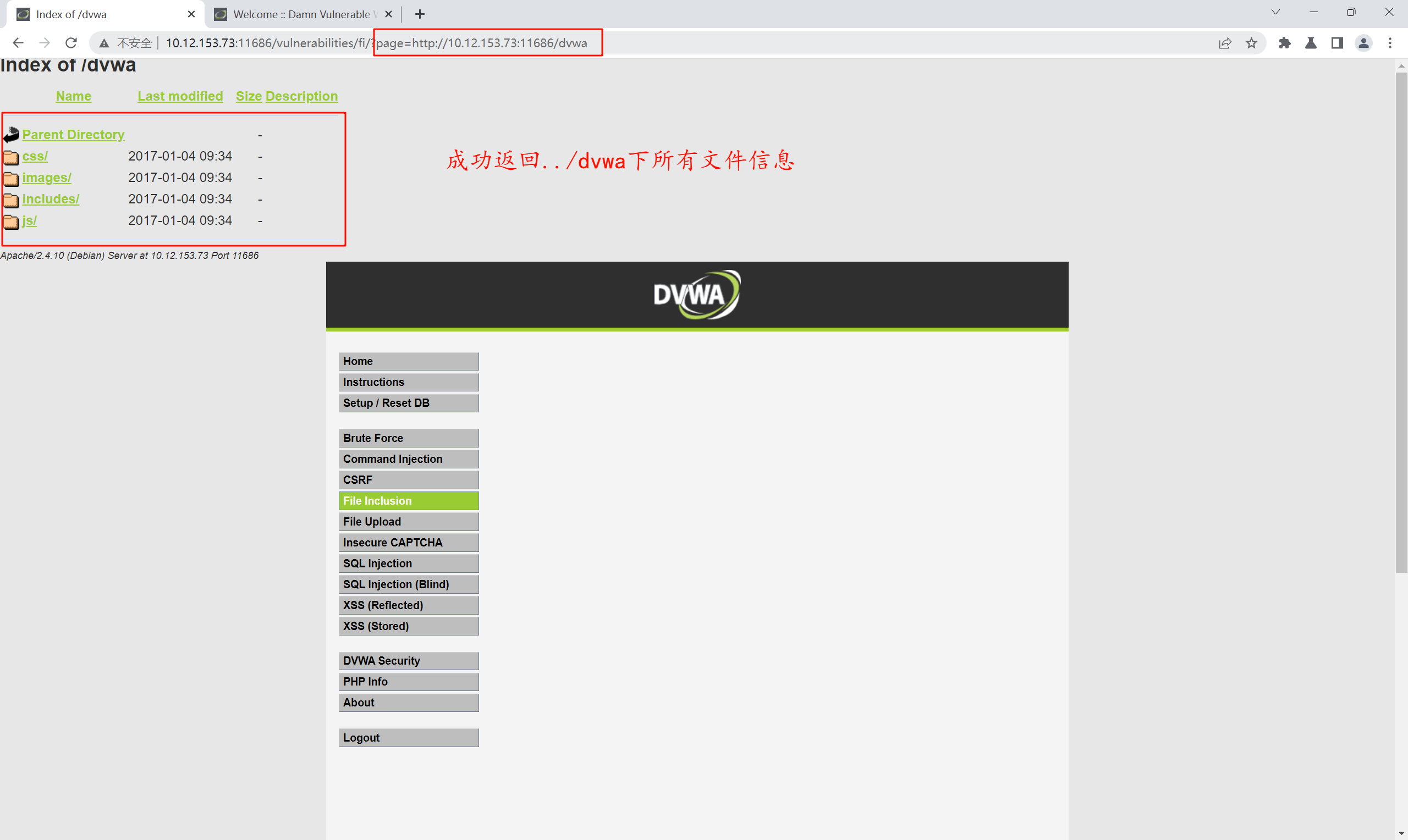Open a new browser tab
1408x840 pixels.
pos(420,14)
